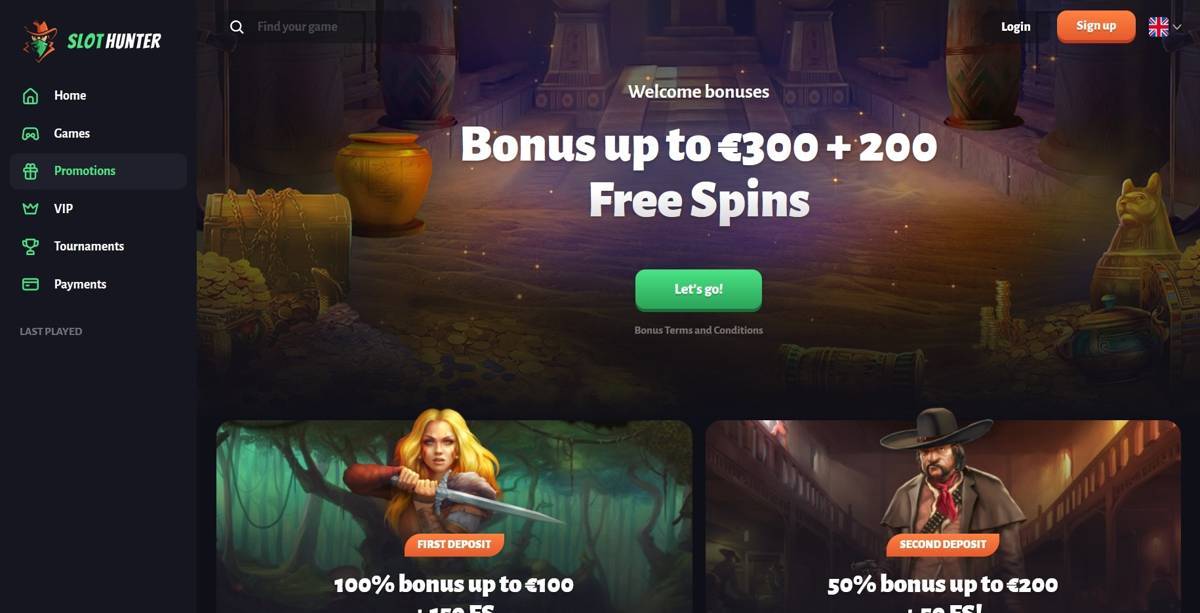This screenshot has width=1200, height=613.
Task: Click the VIP crown icon
Action: [31, 209]
